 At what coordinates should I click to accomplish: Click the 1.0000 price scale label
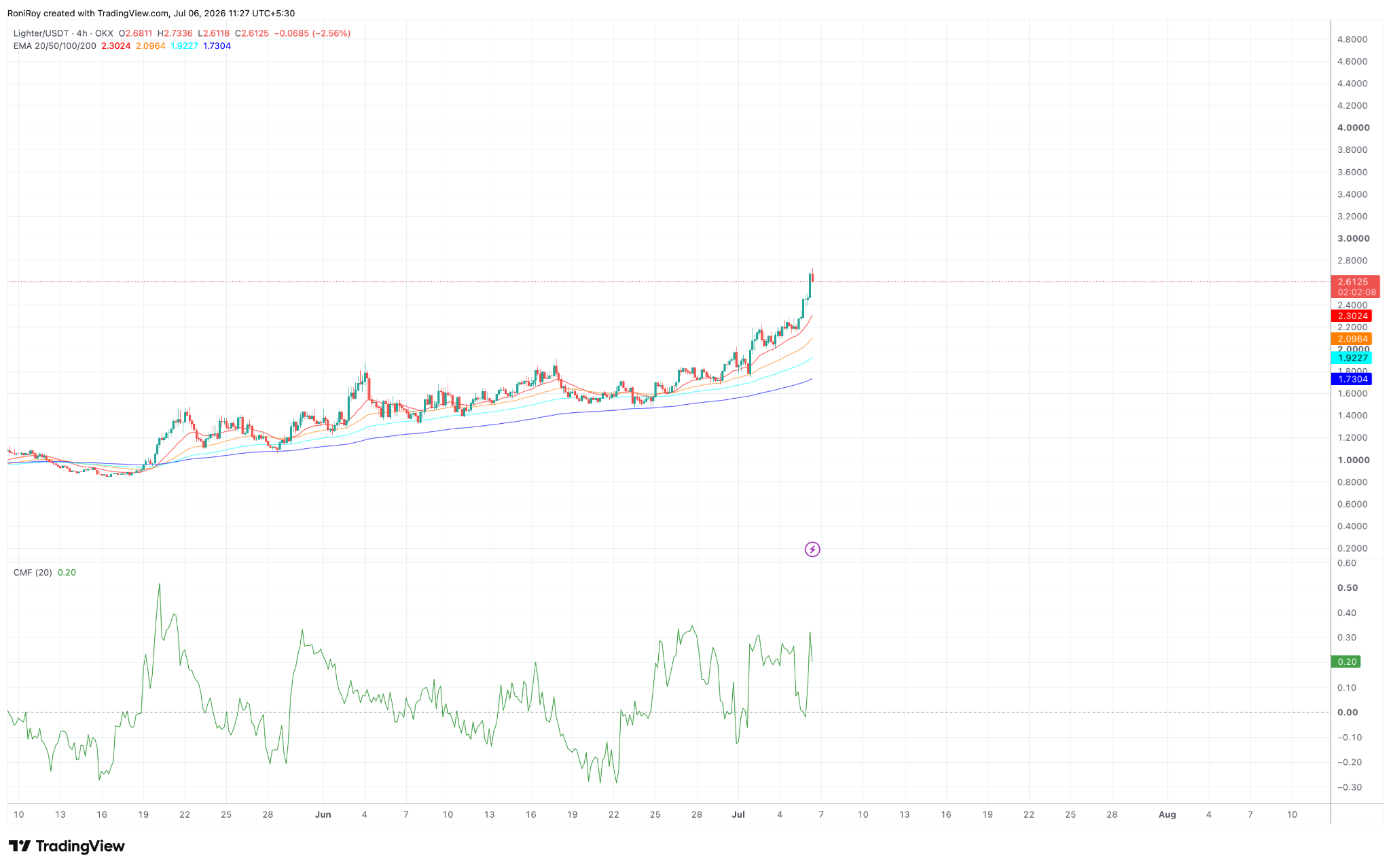pos(1353,460)
